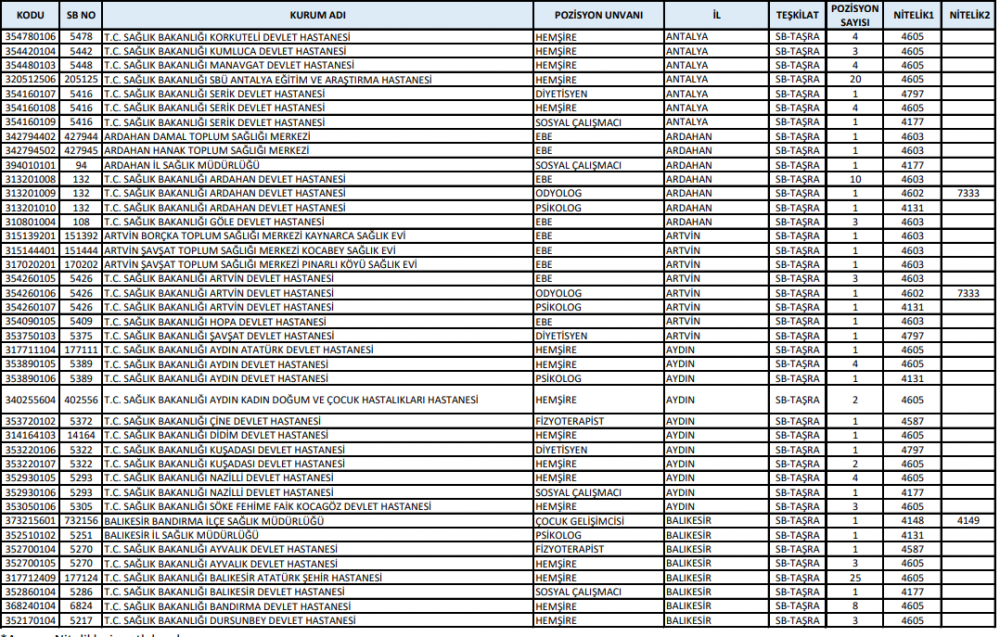Screen dimensions: 1000x637
Task: Click the Kocabey Sağlık Evi name cell
Action: click(318, 251)
